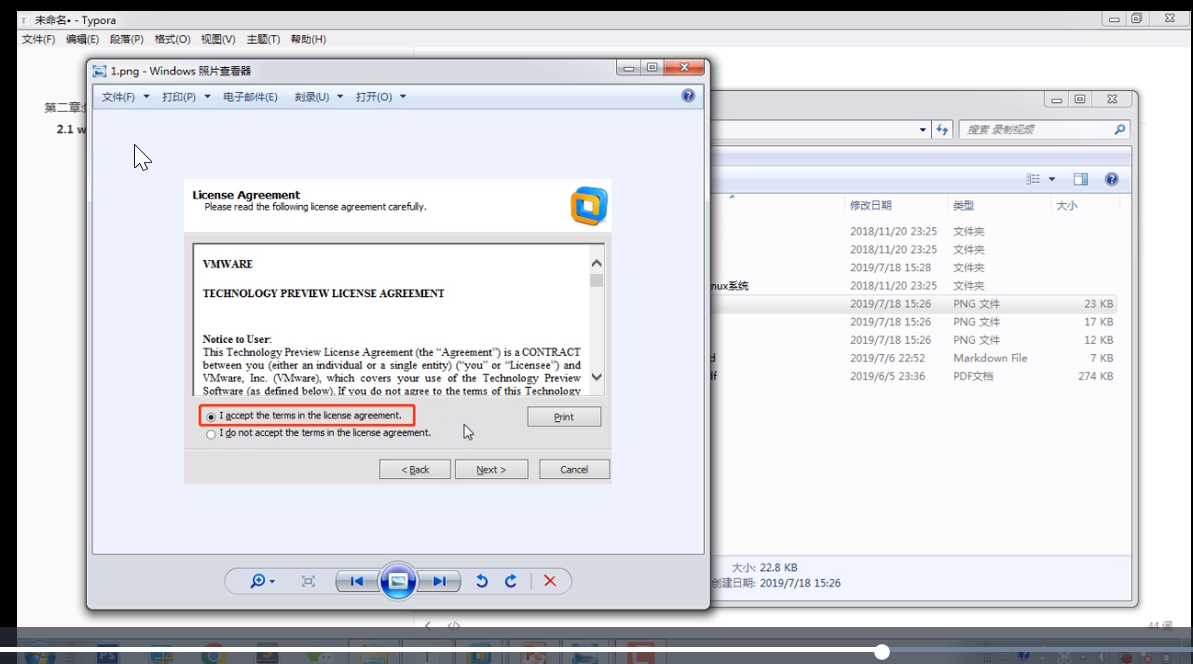Viewport: 1193px width, 664px height.
Task: Open Typora 视图(V) menu
Action: click(x=218, y=39)
